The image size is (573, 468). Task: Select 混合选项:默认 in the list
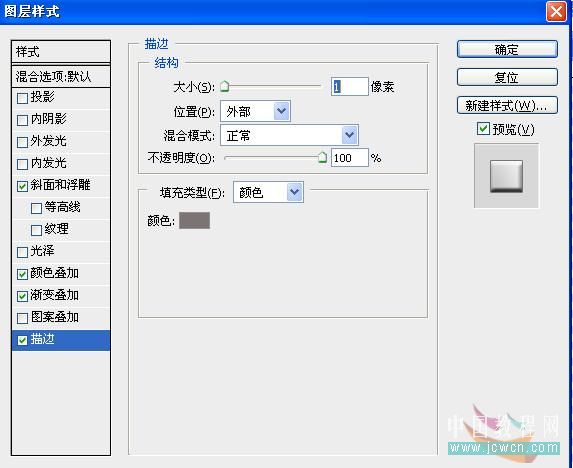click(x=61, y=77)
